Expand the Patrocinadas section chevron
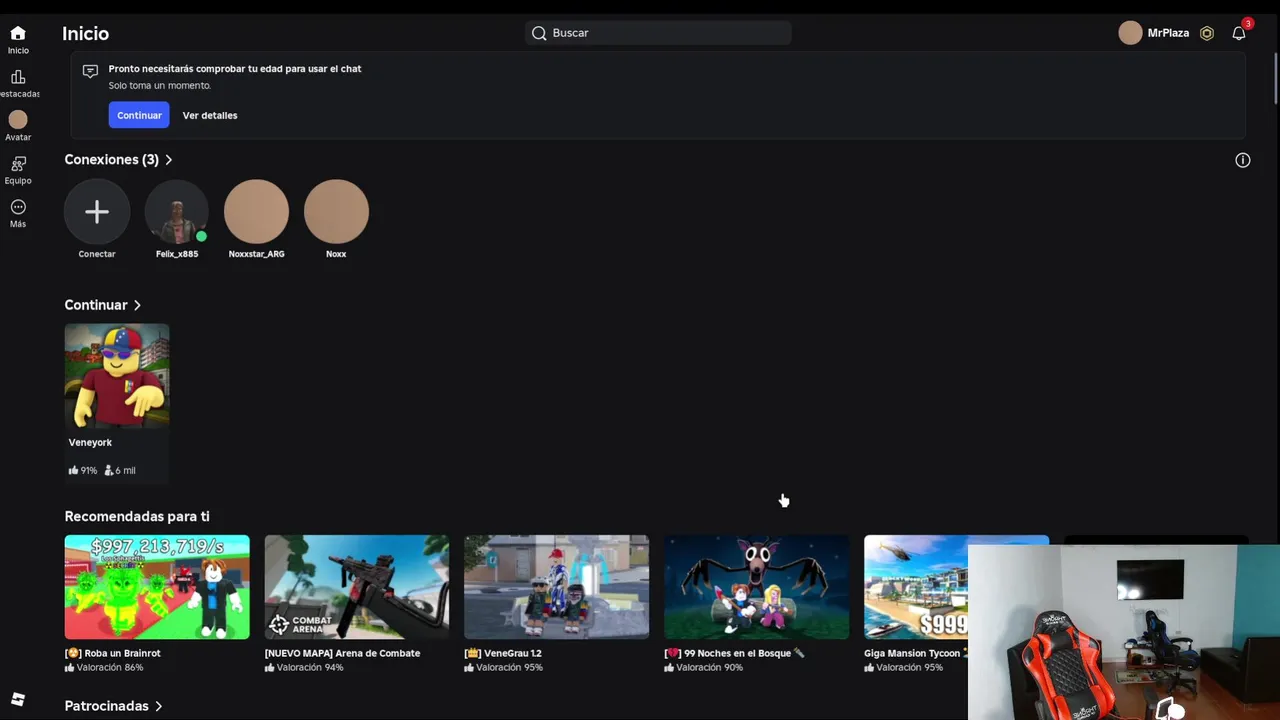The height and width of the screenshot is (720, 1280). coord(158,706)
